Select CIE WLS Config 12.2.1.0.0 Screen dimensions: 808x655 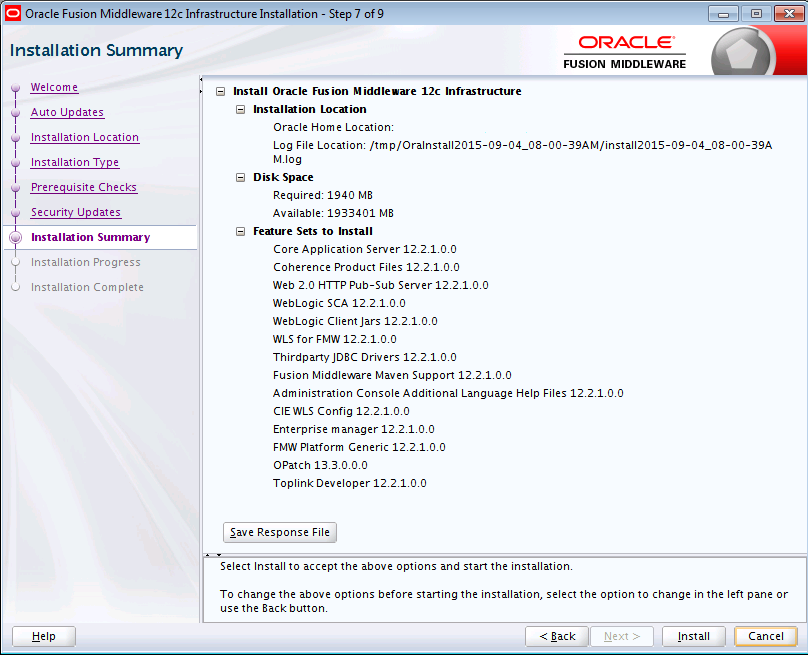click(341, 412)
